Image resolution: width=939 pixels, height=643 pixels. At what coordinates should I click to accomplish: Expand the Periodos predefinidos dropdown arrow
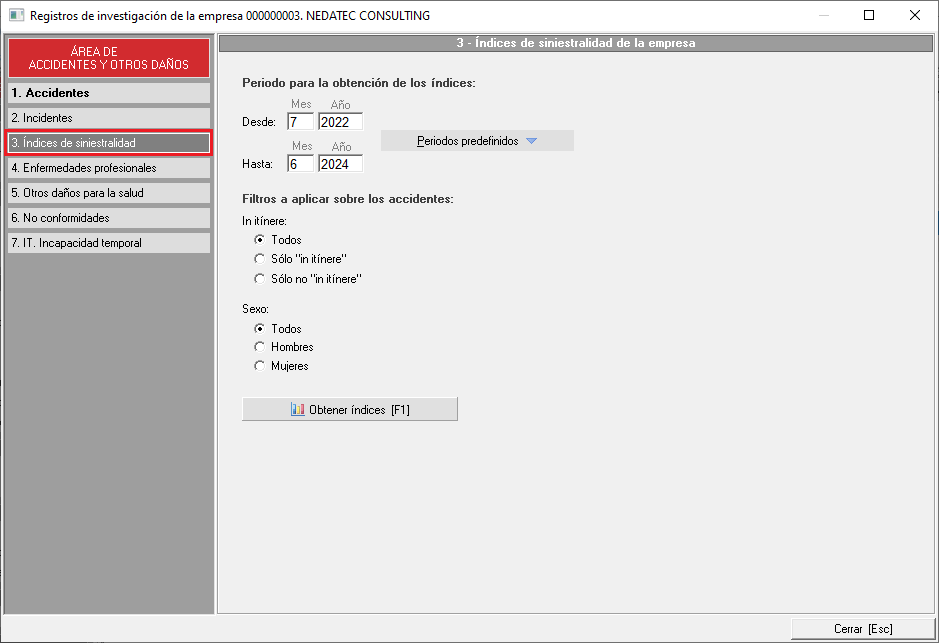pyautogui.click(x=531, y=141)
